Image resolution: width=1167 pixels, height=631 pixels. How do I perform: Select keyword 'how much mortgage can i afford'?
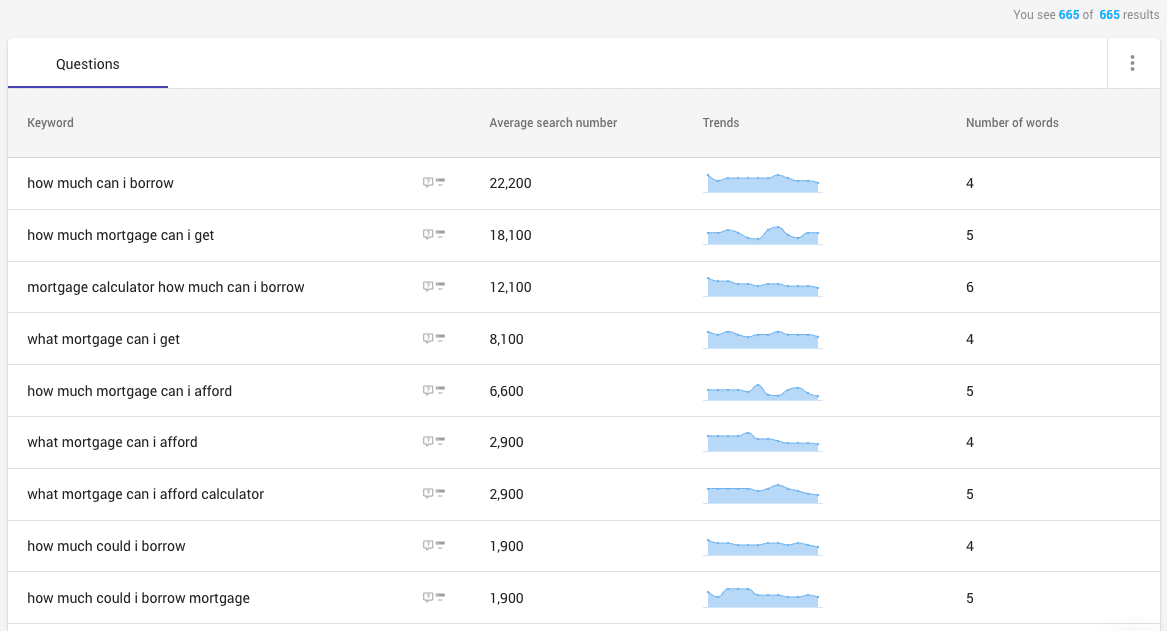coord(130,391)
